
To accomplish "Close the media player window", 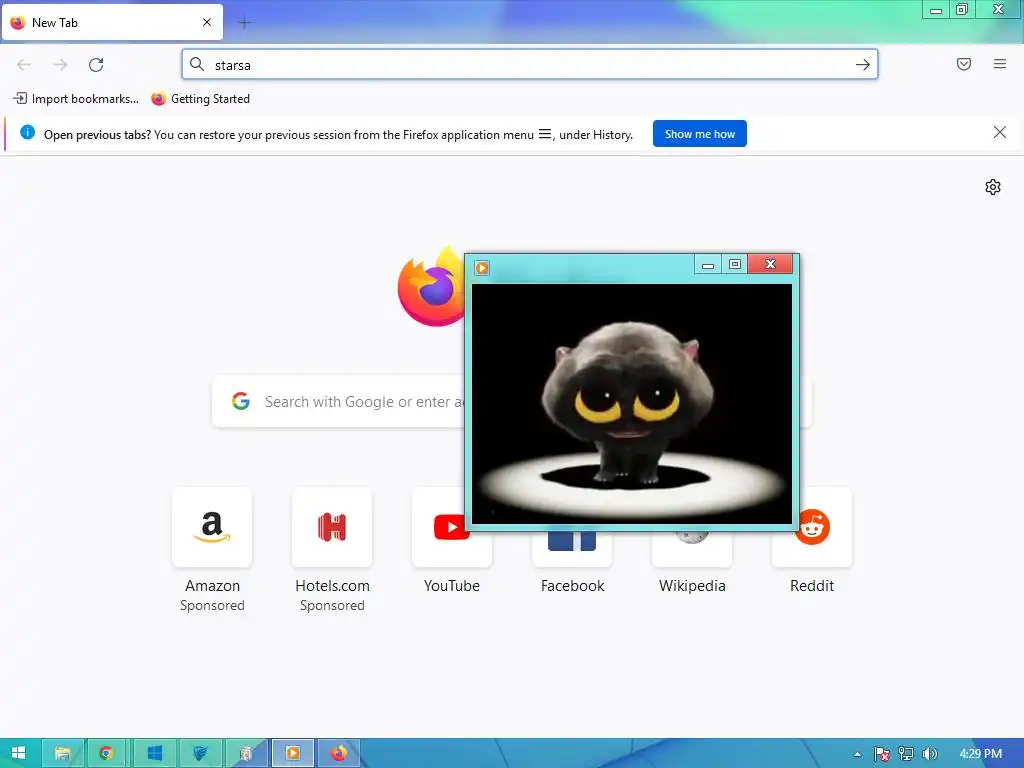I will click(x=771, y=264).
